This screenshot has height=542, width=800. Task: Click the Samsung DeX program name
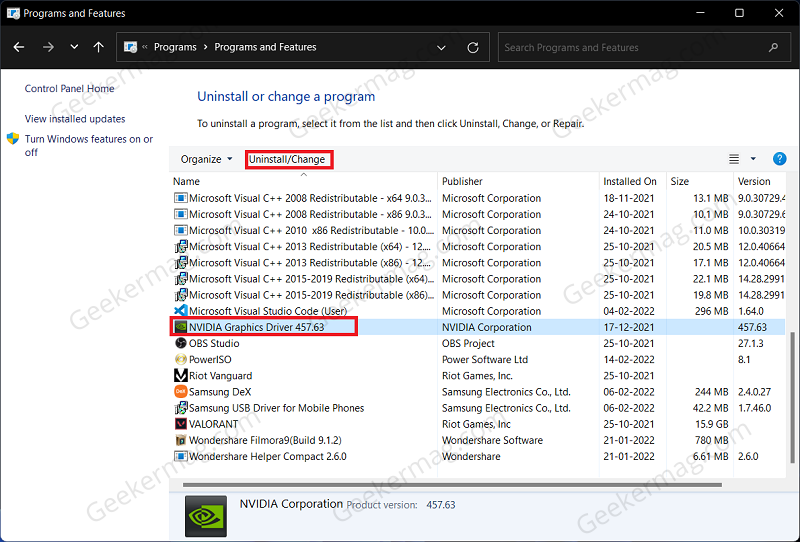click(x=220, y=392)
